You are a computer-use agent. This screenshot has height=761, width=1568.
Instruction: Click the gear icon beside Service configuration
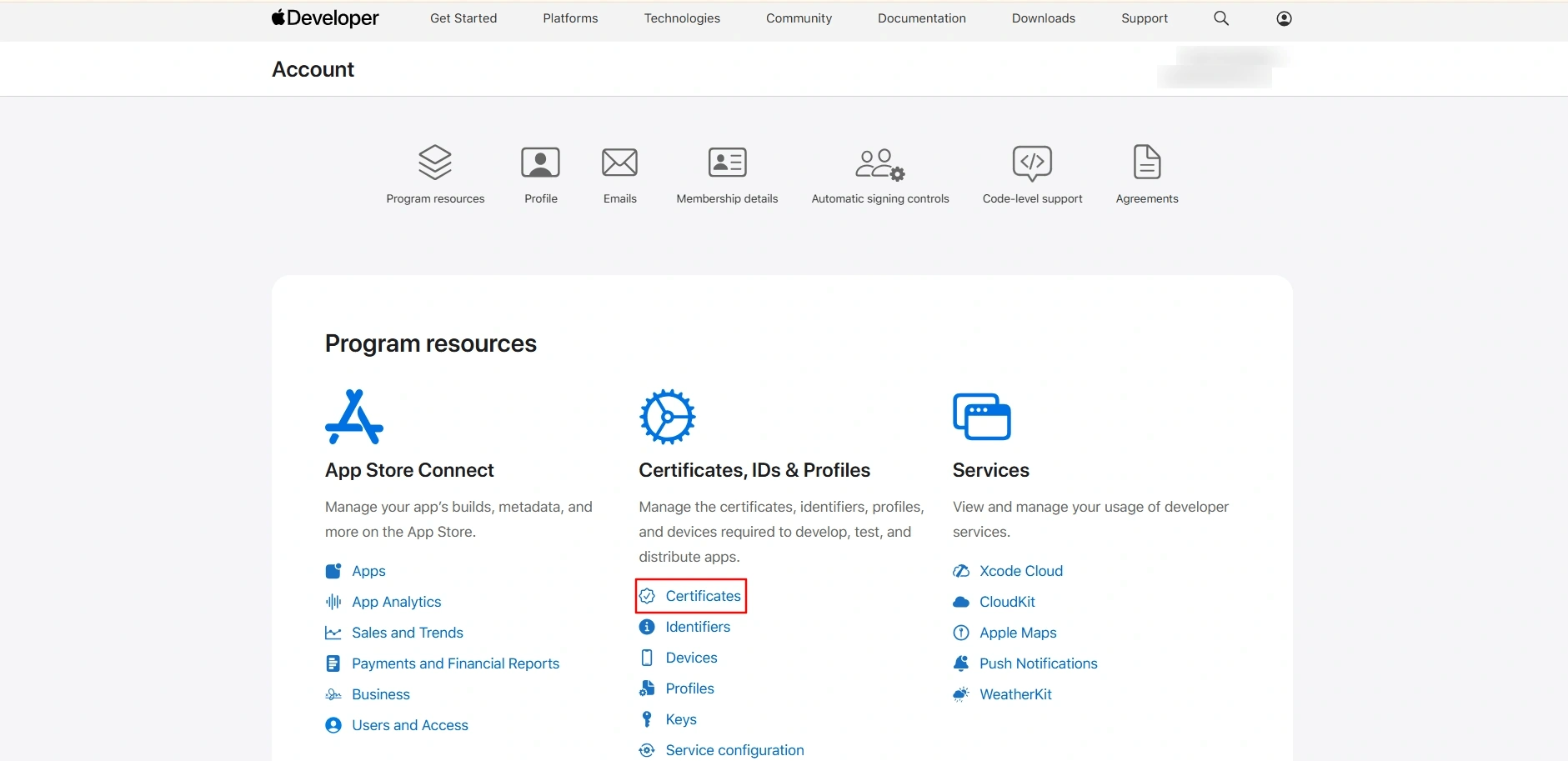click(647, 750)
